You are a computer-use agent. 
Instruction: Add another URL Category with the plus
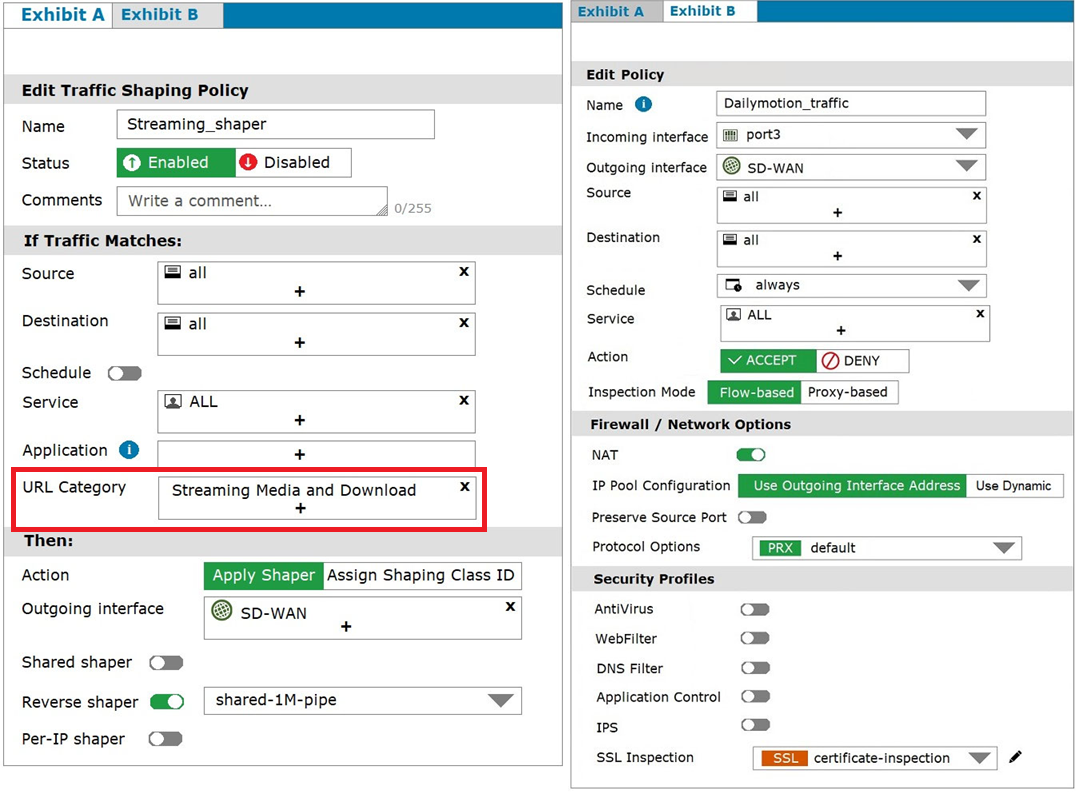[300, 509]
